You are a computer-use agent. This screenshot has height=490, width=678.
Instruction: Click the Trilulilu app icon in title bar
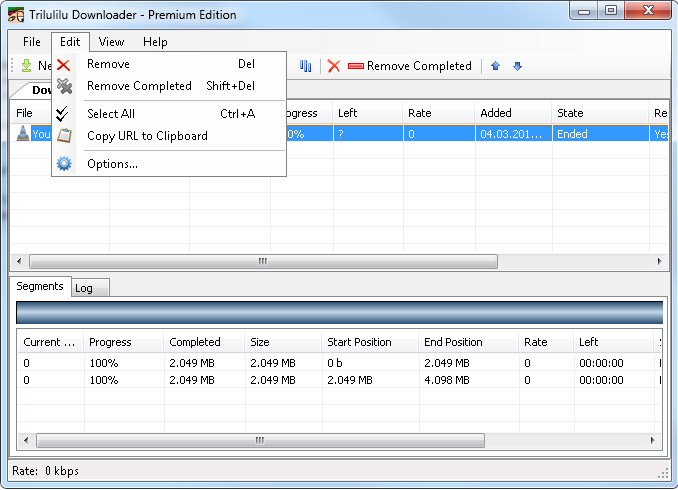16,15
